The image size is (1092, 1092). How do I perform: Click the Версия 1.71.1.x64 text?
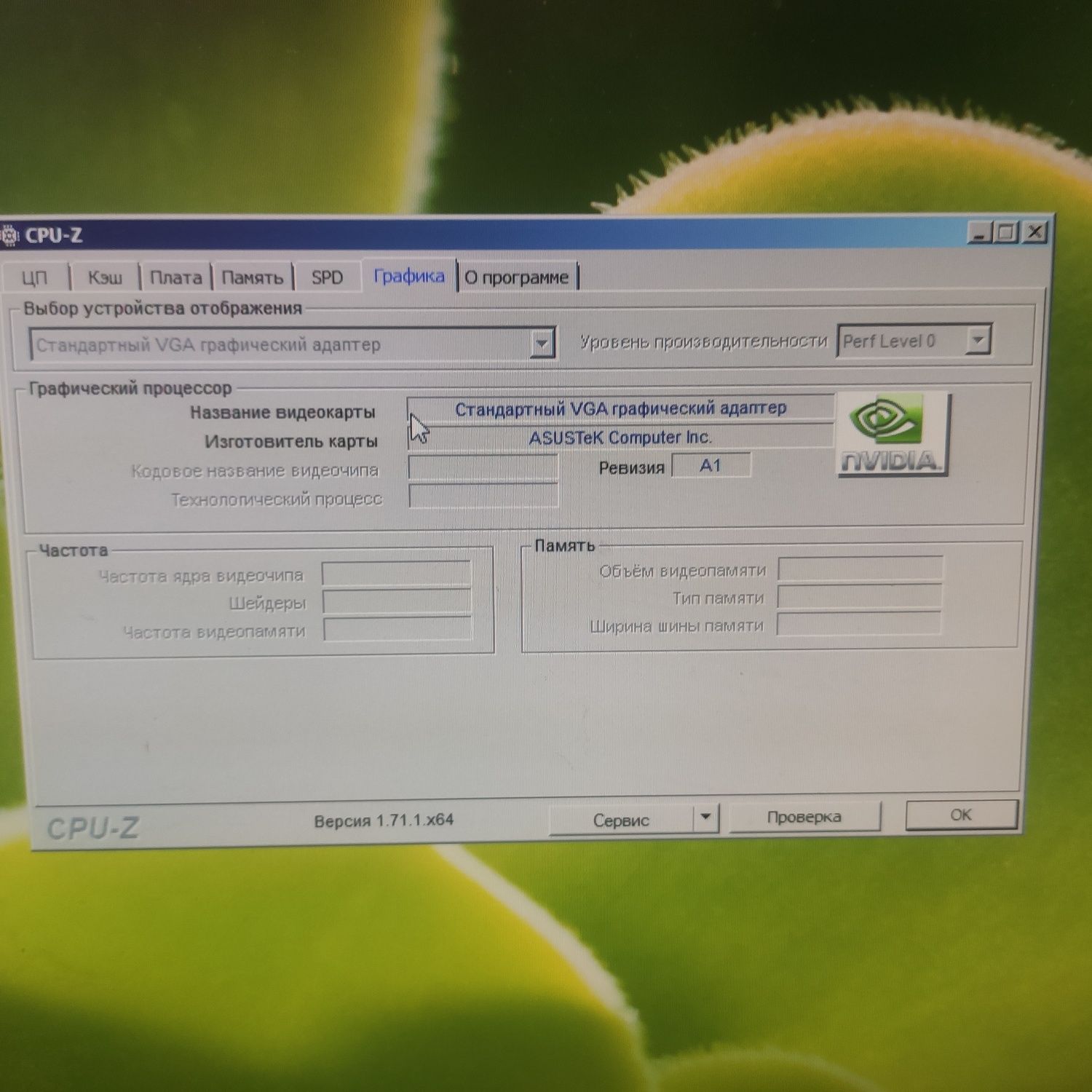click(384, 820)
